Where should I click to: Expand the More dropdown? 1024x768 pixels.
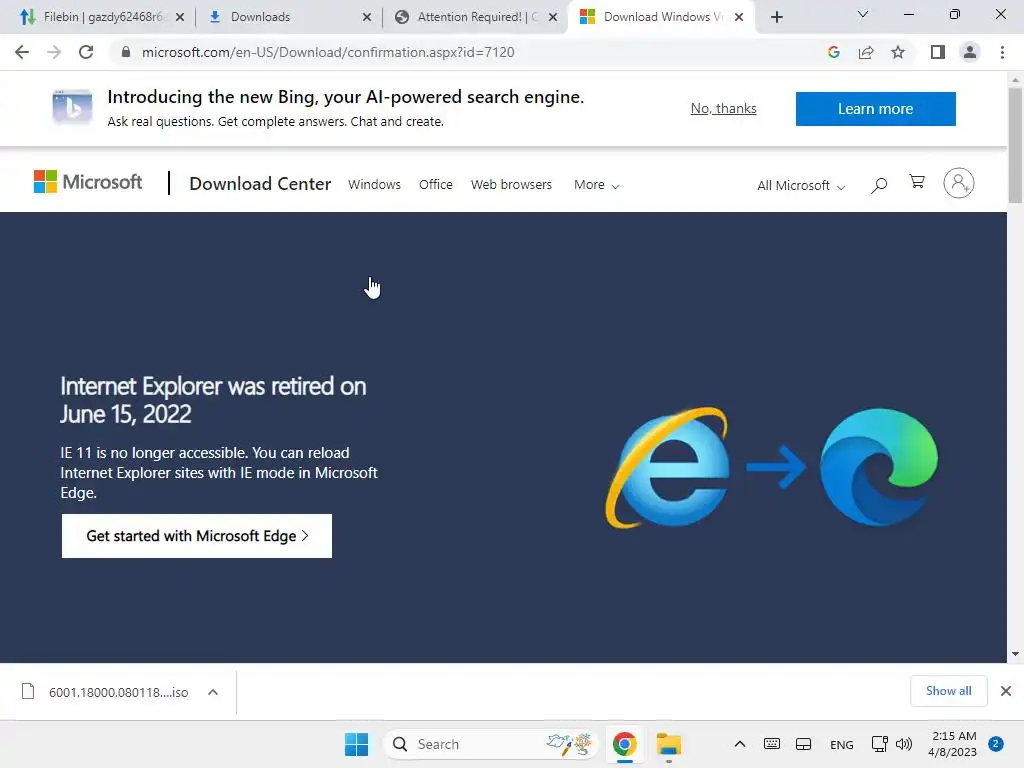click(x=596, y=185)
